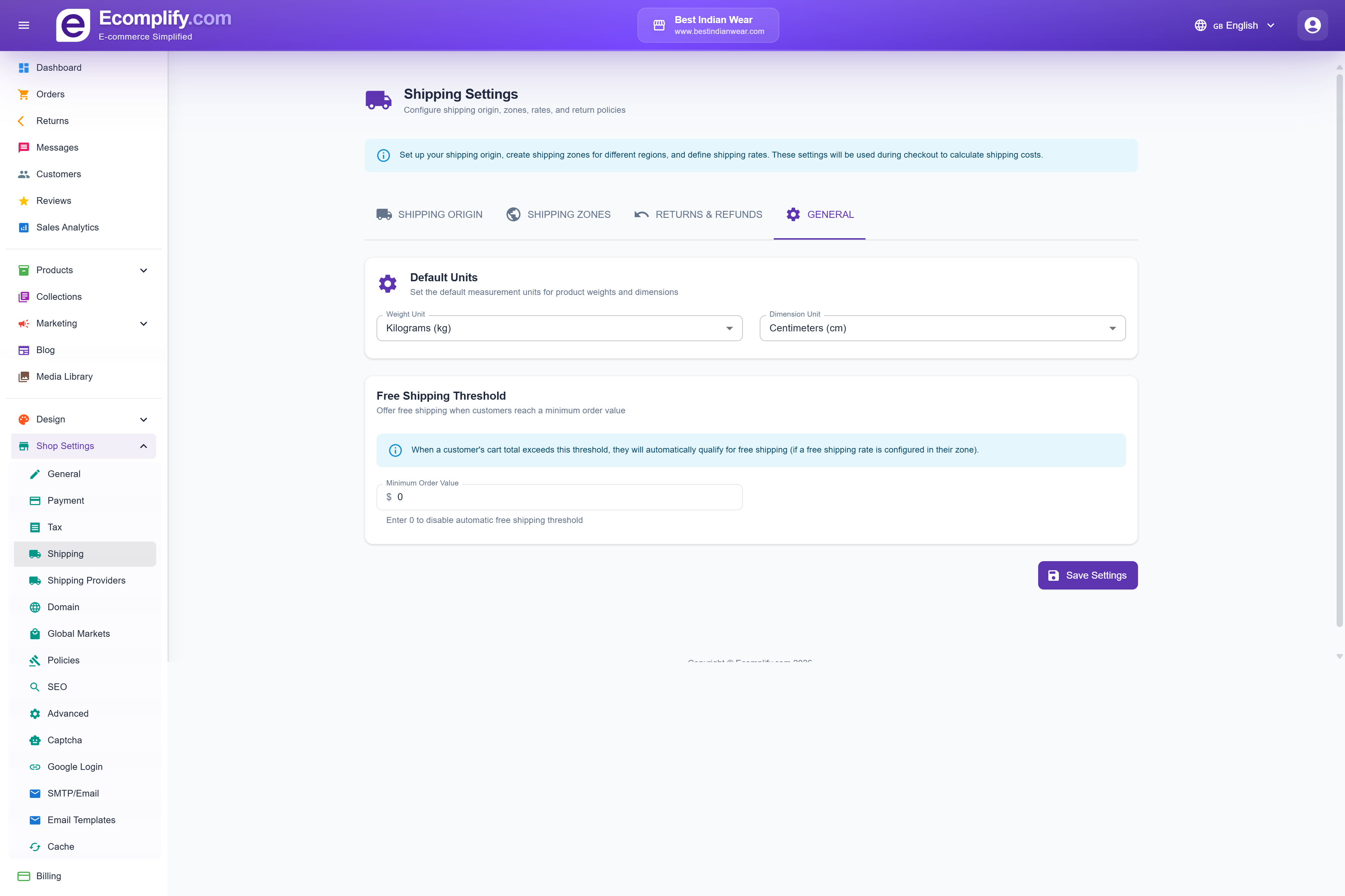Open Shipping Providers settings
Image resolution: width=1345 pixels, height=896 pixels.
tap(86, 580)
